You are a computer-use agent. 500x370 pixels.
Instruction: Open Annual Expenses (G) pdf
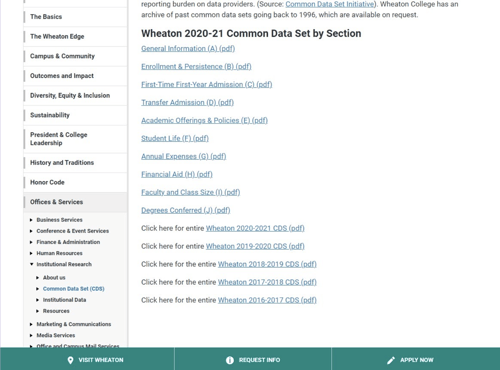(x=183, y=157)
